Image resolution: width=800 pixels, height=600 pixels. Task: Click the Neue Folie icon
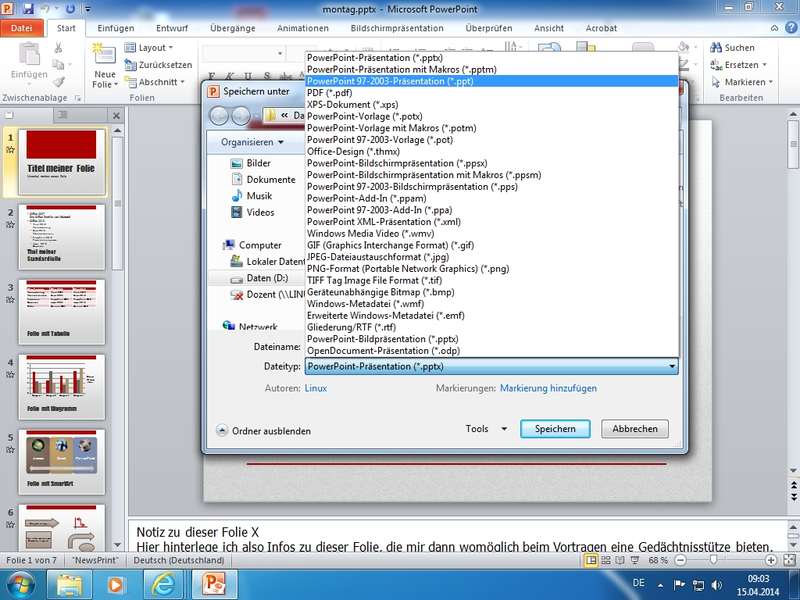click(105, 54)
